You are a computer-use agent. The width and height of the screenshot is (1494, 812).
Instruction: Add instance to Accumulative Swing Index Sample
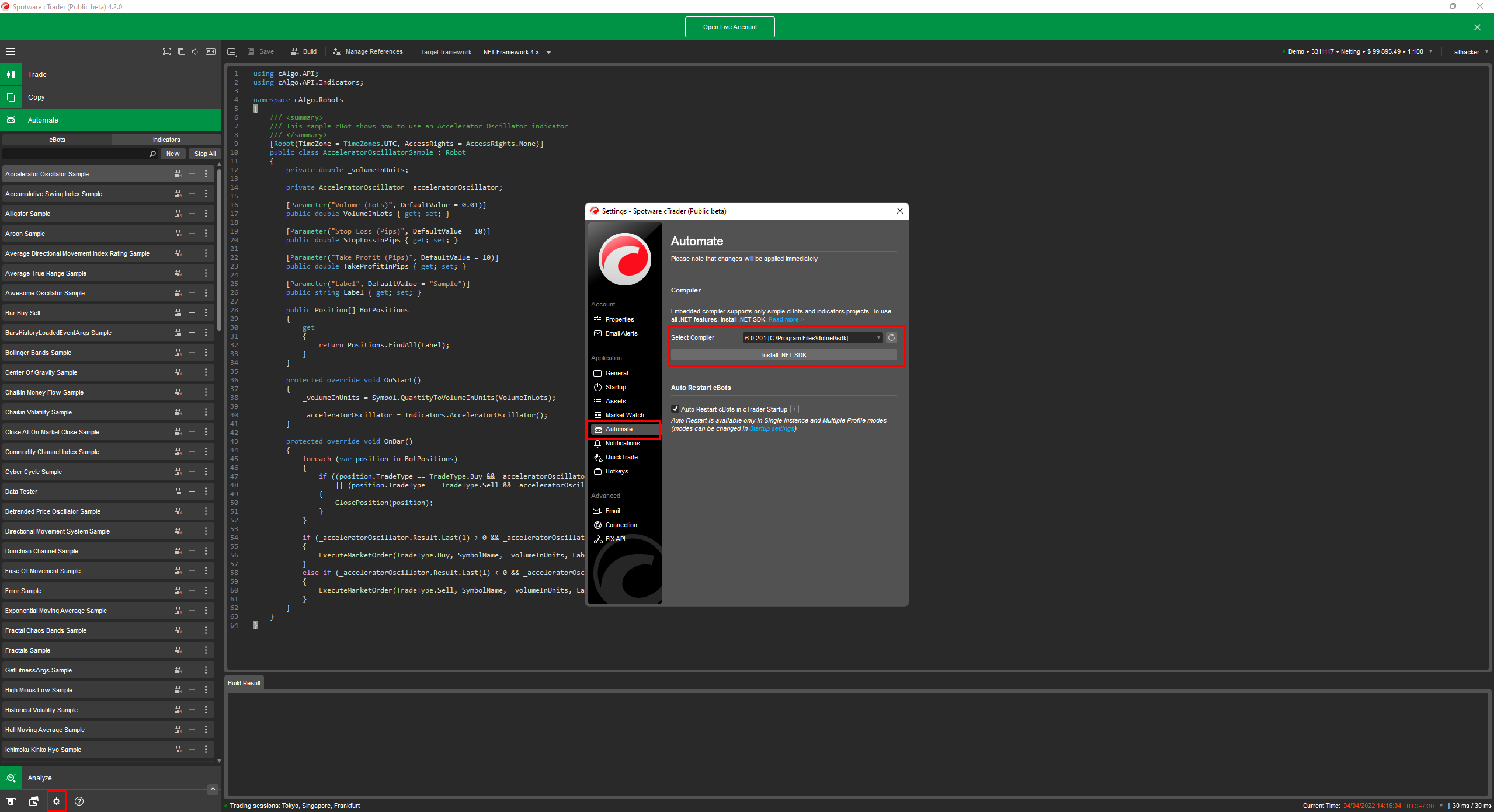point(192,194)
